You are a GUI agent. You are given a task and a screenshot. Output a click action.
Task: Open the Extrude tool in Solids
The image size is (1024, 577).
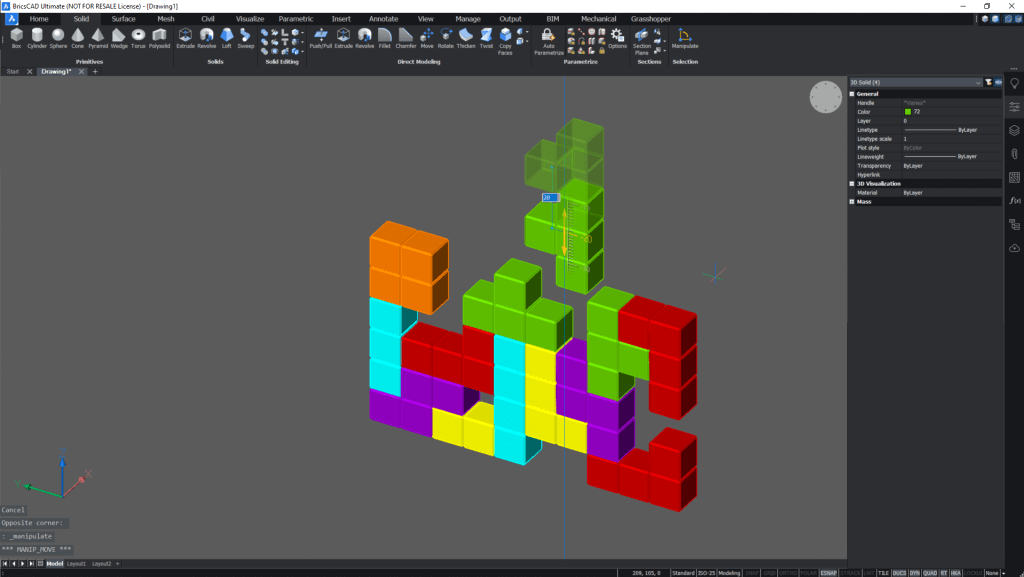point(184,38)
